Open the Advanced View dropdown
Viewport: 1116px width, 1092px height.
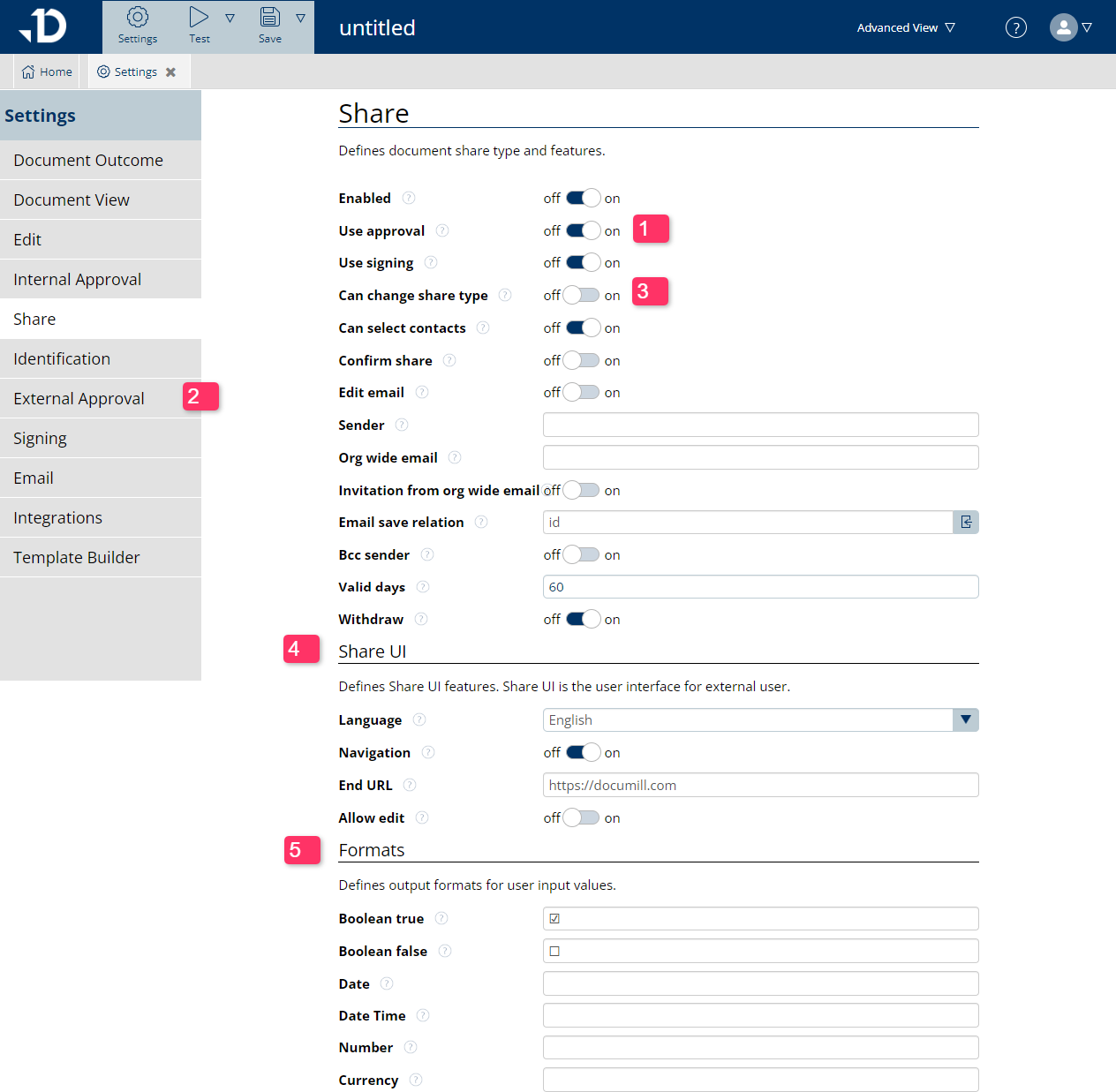(x=906, y=27)
